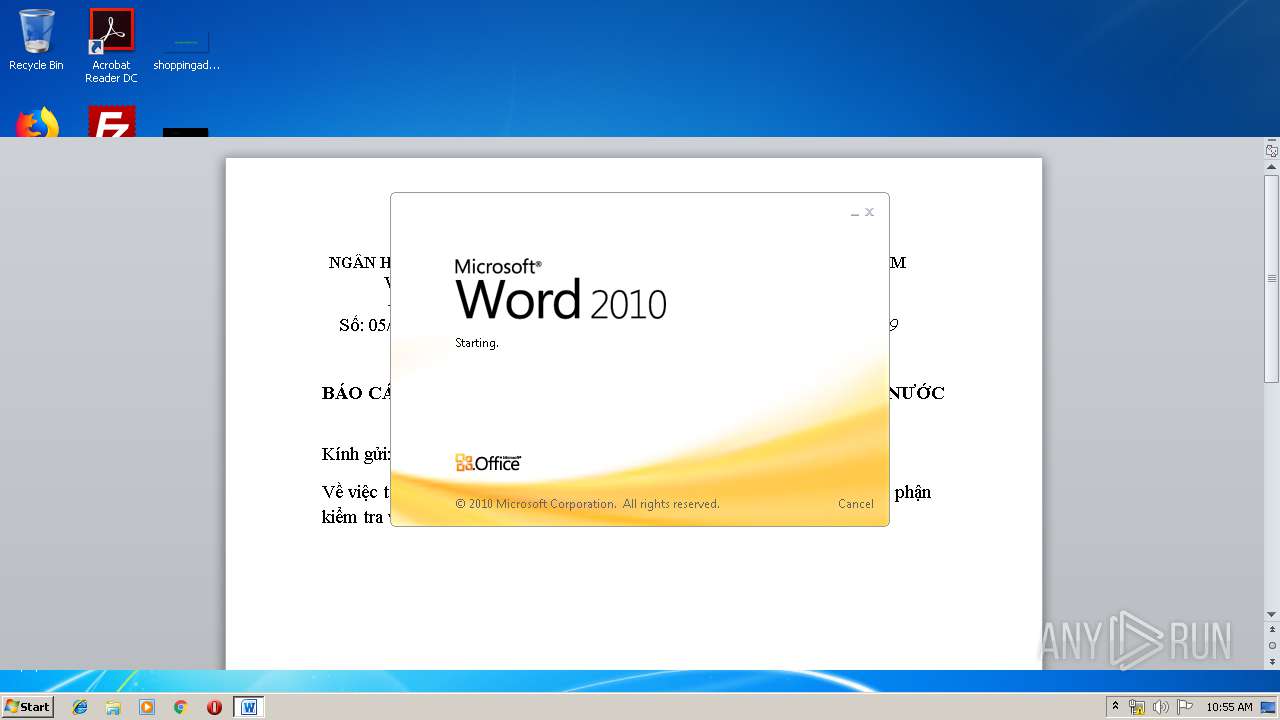The image size is (1280, 720).
Task: Select the shoppingad... desktop file
Action: coord(186,50)
